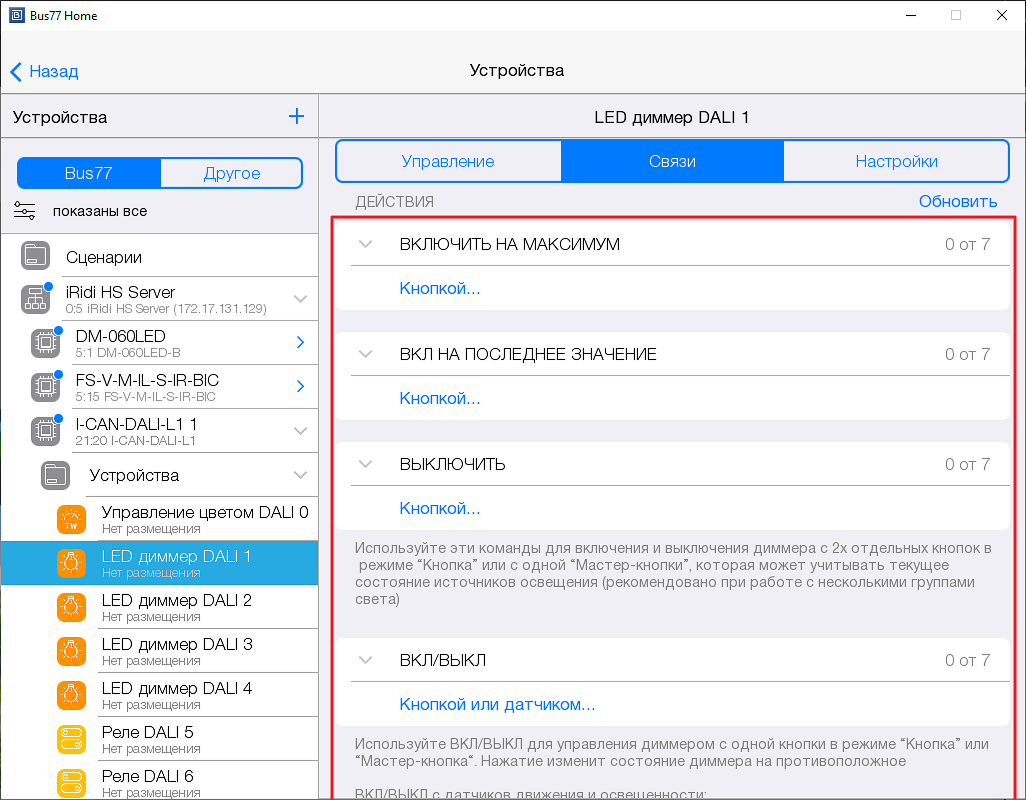Click Кнопкой... under ВКЛ НА ПОСЛЕДНЕЕ ЗНАЧЕНИЕ

point(440,398)
